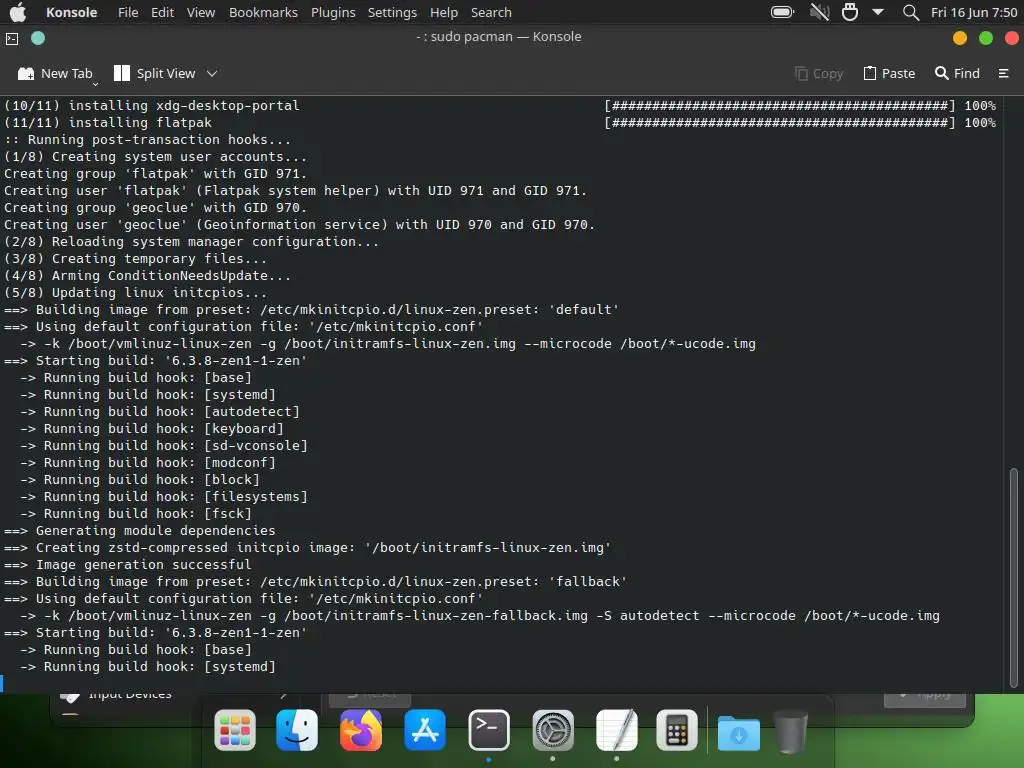This screenshot has width=1024, height=768.
Task: Open System Settings gear icon in dock
Action: pyautogui.click(x=553, y=730)
